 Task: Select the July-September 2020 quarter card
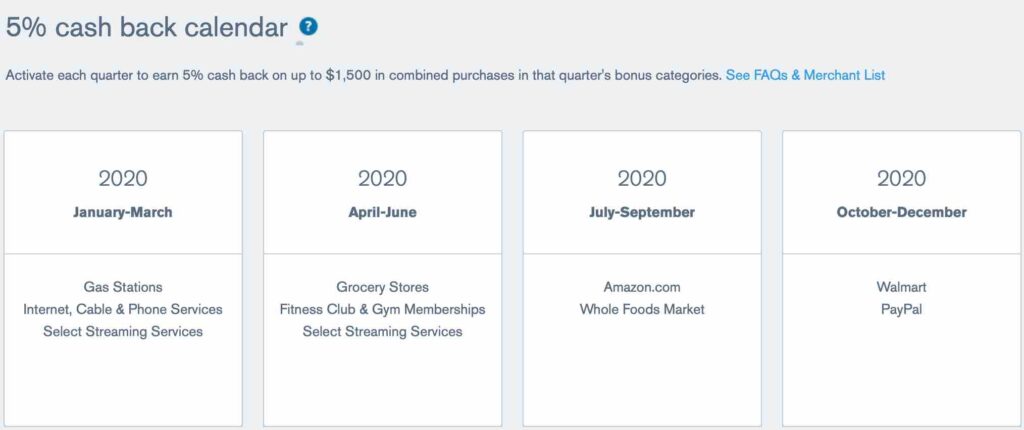pos(642,279)
